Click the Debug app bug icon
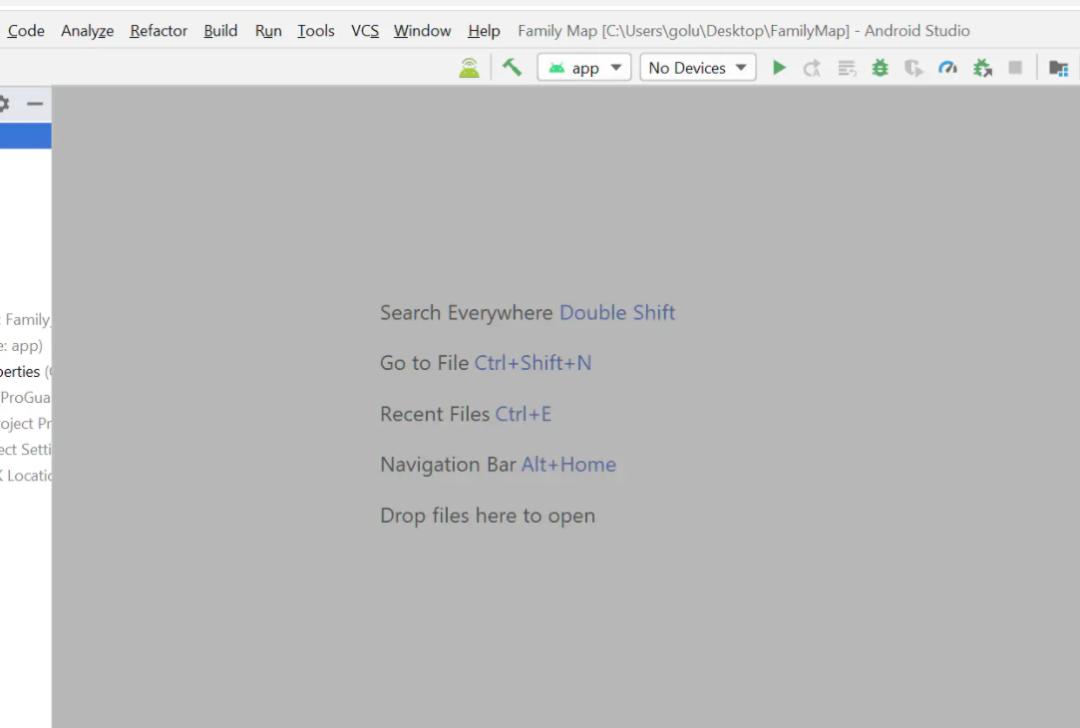The width and height of the screenshot is (1080, 728). (880, 67)
